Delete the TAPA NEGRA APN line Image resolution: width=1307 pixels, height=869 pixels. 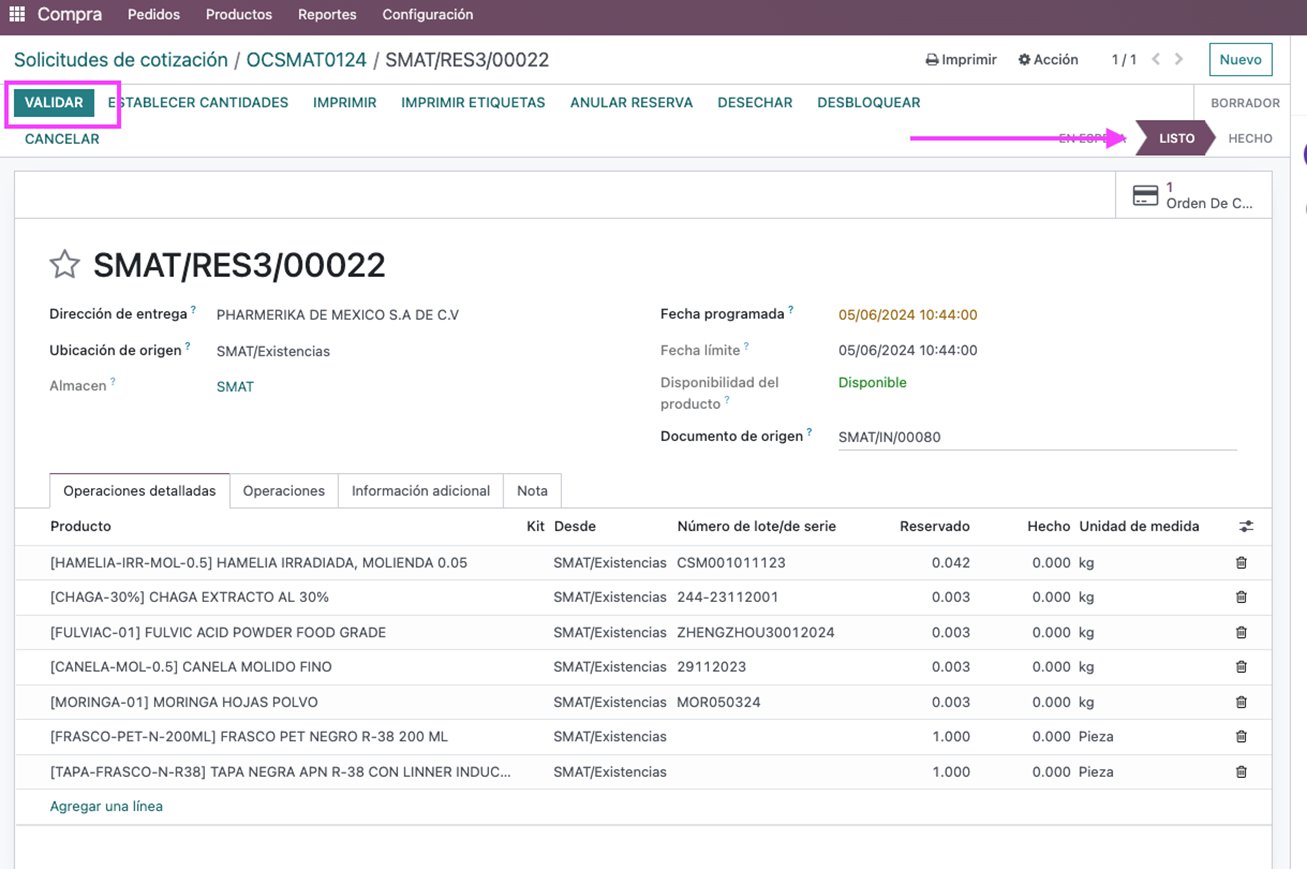point(1241,772)
